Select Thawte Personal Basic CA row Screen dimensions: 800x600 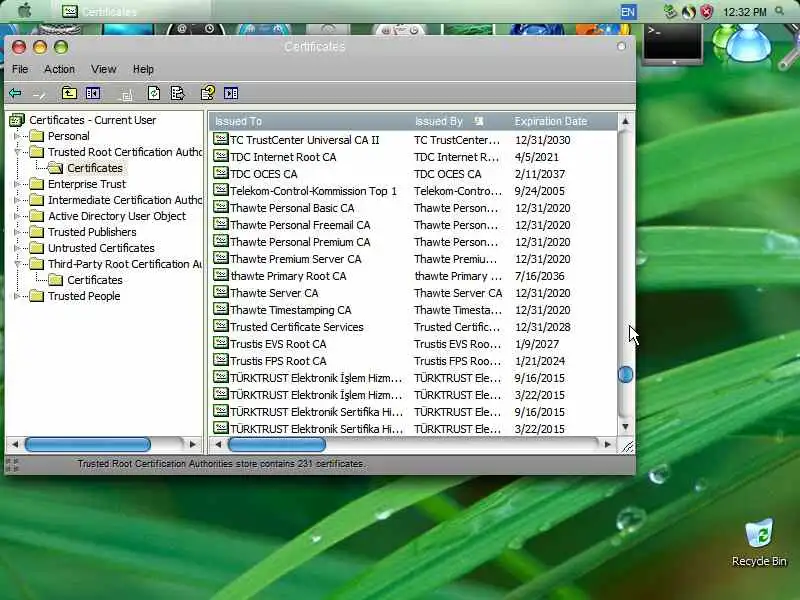click(x=413, y=208)
